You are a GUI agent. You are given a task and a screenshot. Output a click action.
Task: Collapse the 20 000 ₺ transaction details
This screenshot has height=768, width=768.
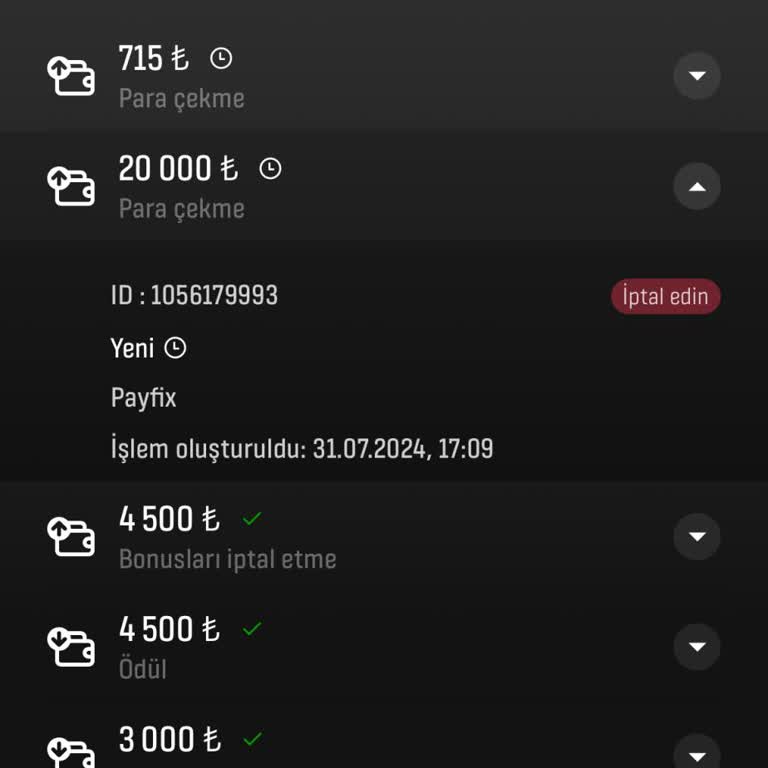[x=697, y=186]
